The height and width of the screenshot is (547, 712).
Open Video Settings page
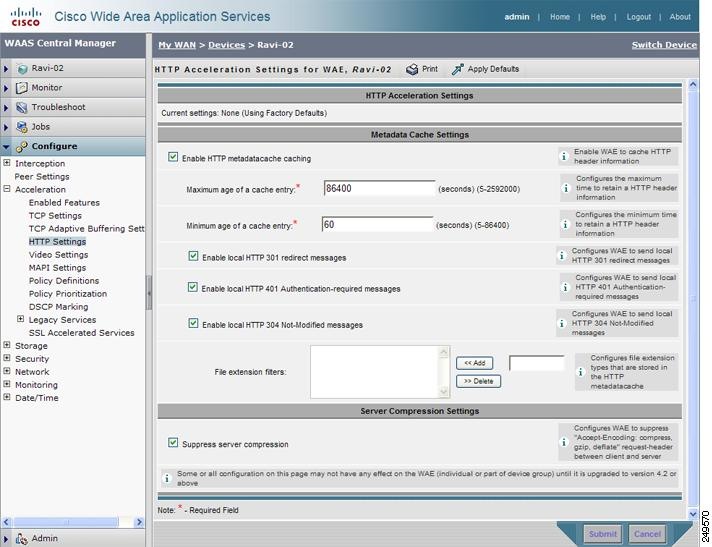tap(59, 255)
